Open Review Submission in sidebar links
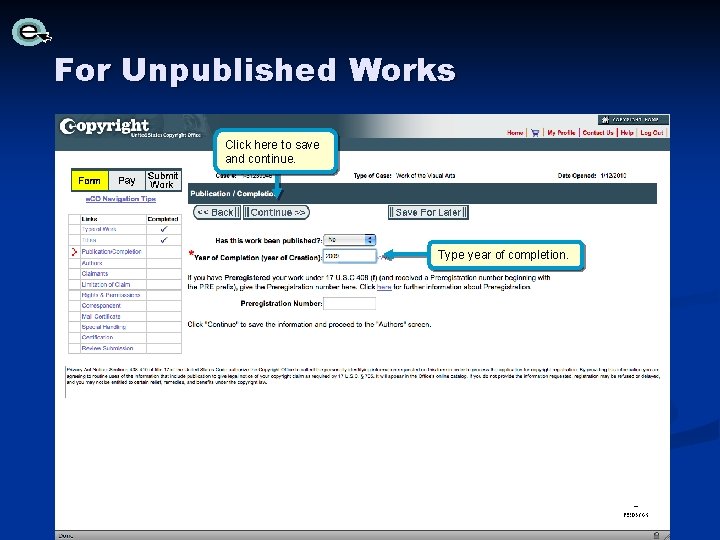 click(107, 348)
